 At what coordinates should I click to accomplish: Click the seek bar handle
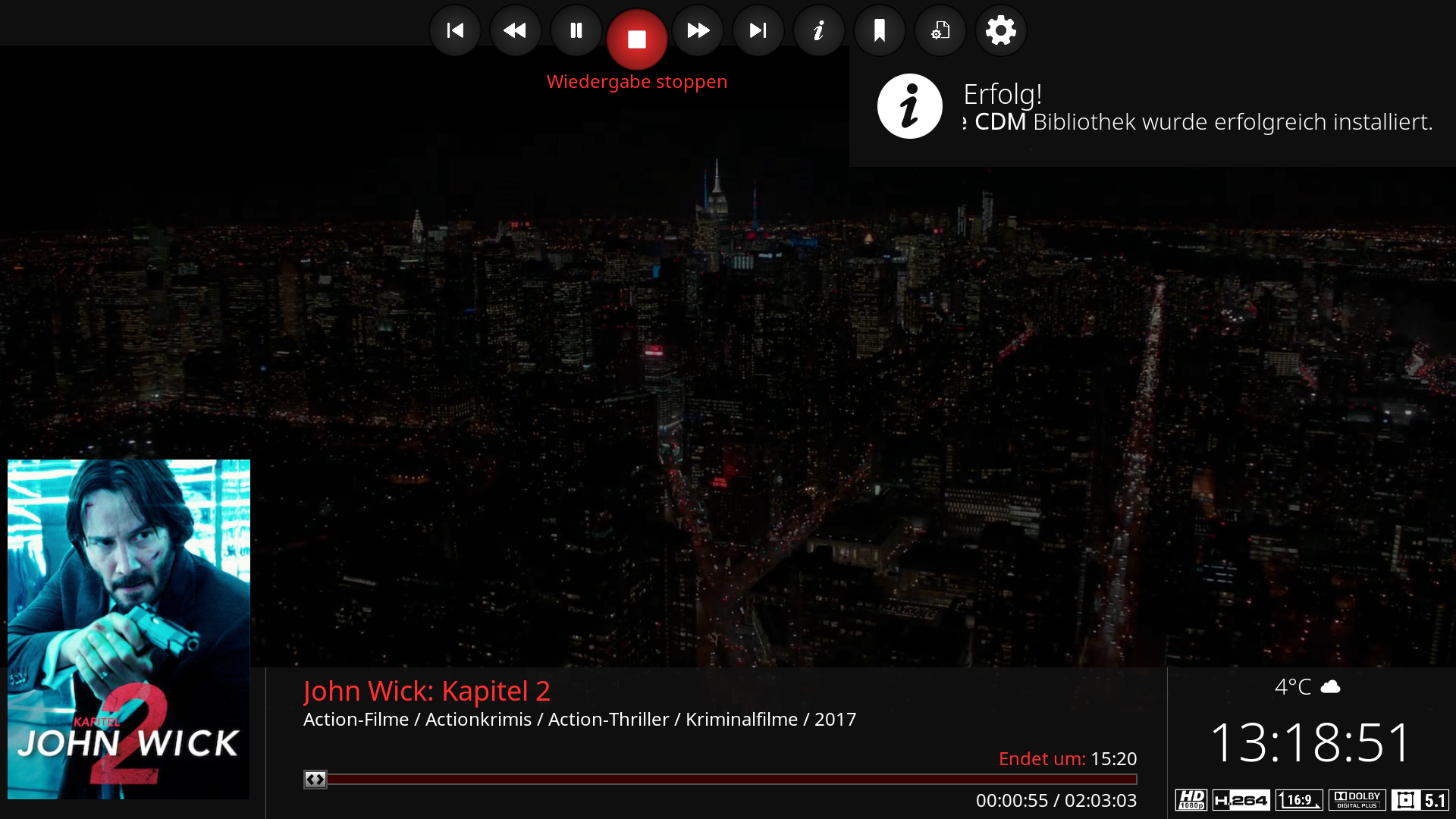click(315, 779)
